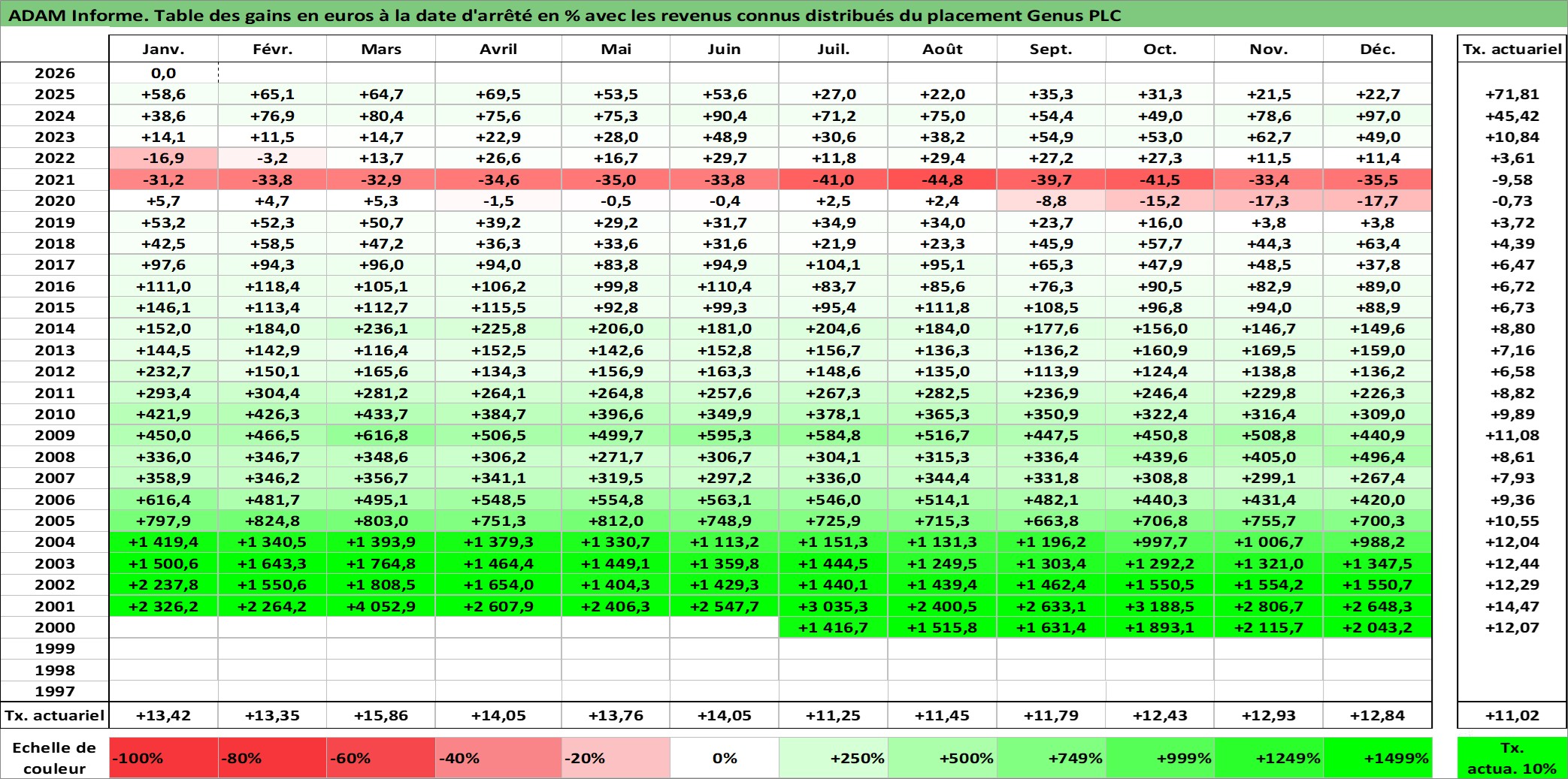Select the 1997 year row label
Image resolution: width=1568 pixels, height=779 pixels.
pos(55,691)
